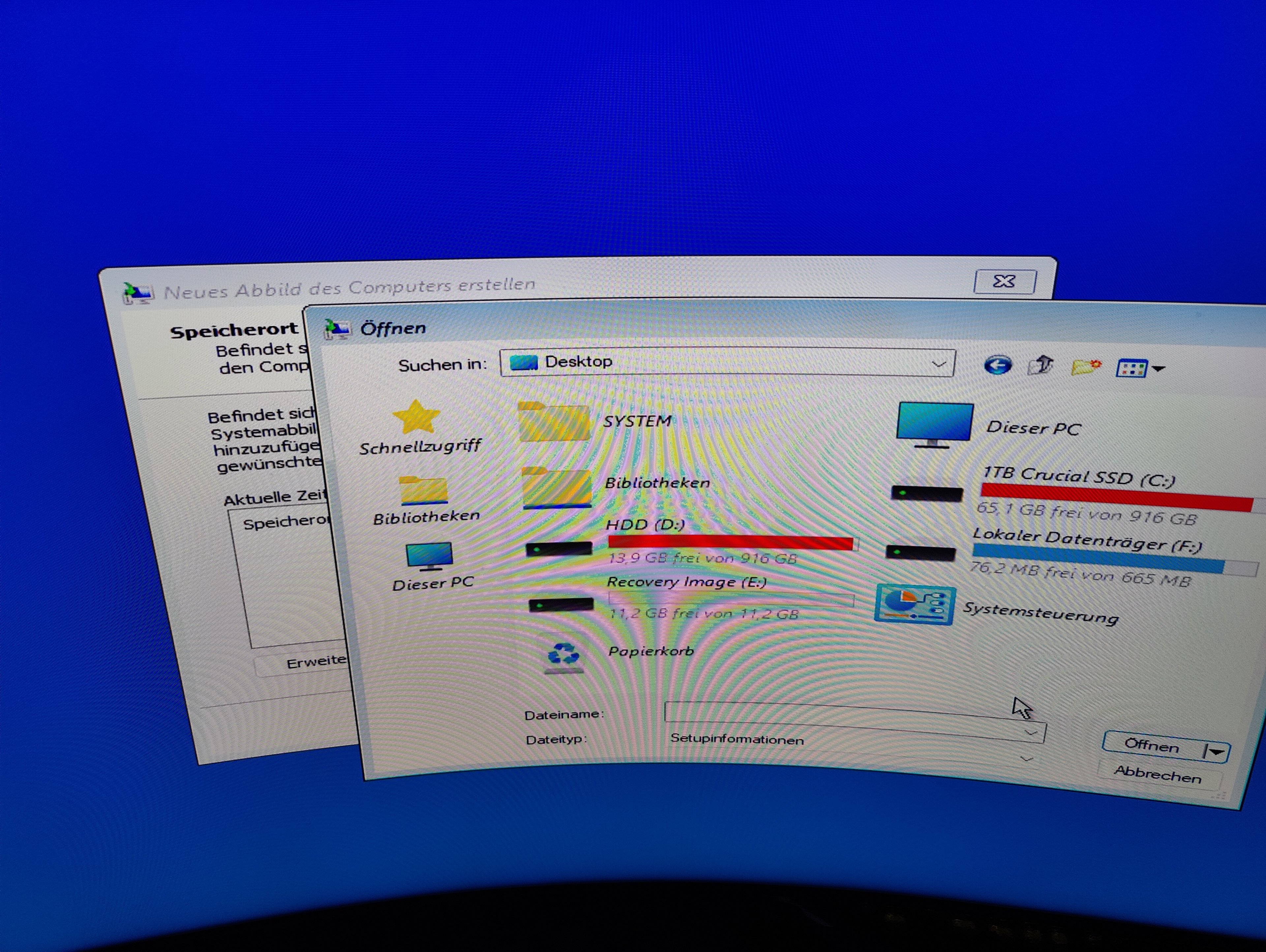Click the blue back arrow icon
1266x952 pixels.
(x=998, y=365)
